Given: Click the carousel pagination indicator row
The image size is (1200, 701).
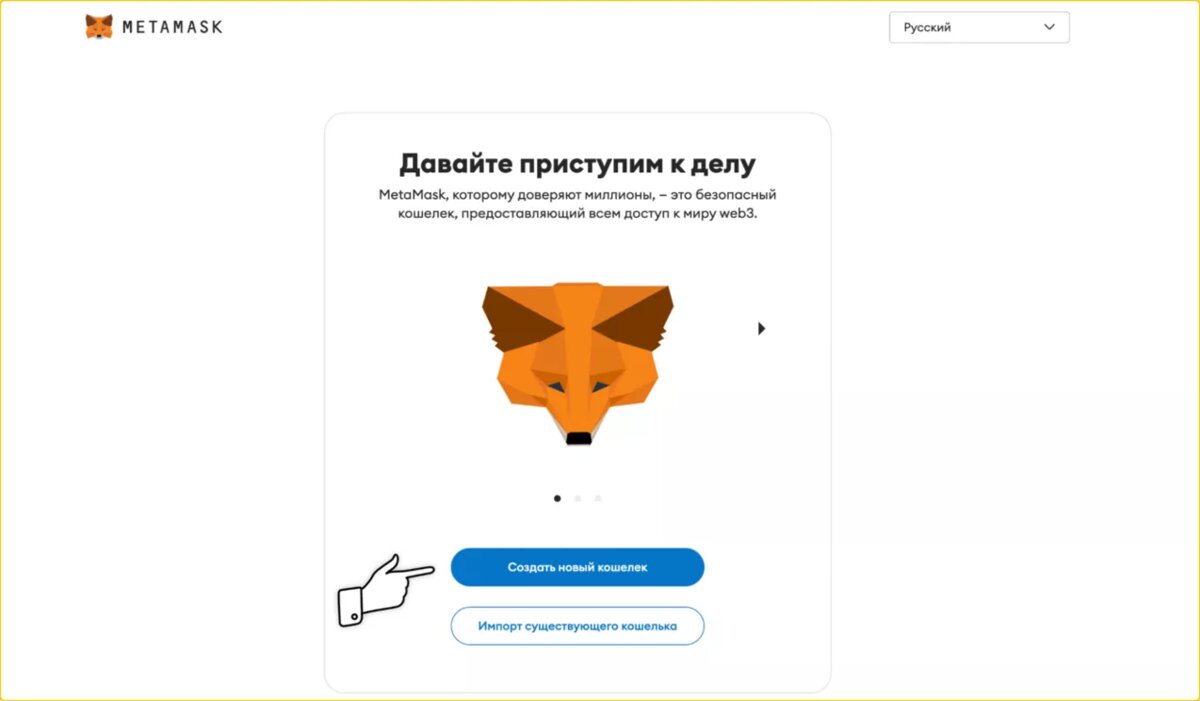Looking at the screenshot, I should point(578,498).
